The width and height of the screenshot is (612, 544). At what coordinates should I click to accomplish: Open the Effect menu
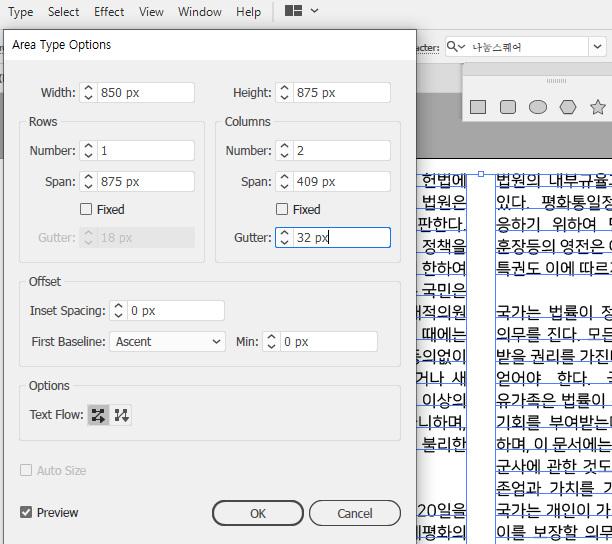coord(109,12)
